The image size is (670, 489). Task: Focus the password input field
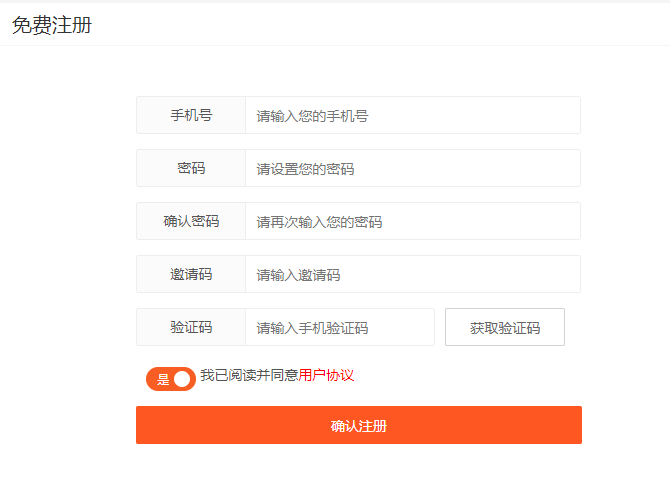pos(412,168)
